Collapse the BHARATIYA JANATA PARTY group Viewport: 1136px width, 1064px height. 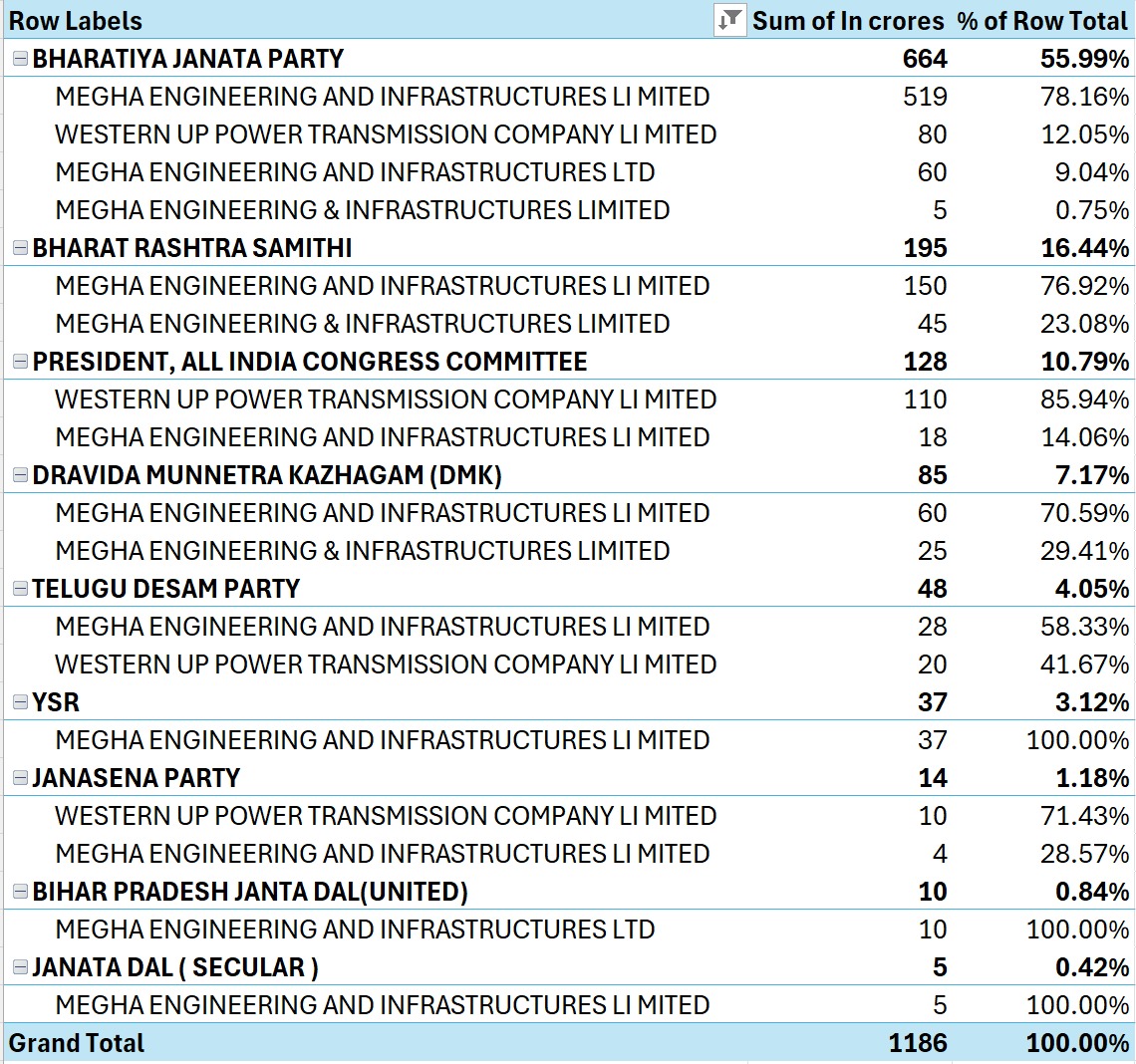click(x=20, y=59)
